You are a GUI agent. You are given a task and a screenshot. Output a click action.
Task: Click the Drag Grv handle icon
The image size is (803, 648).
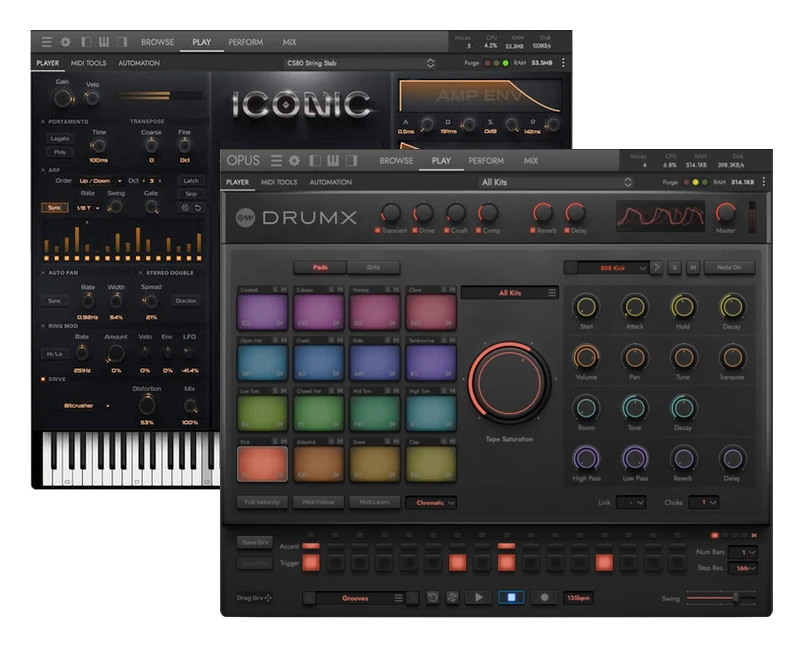pos(268,598)
